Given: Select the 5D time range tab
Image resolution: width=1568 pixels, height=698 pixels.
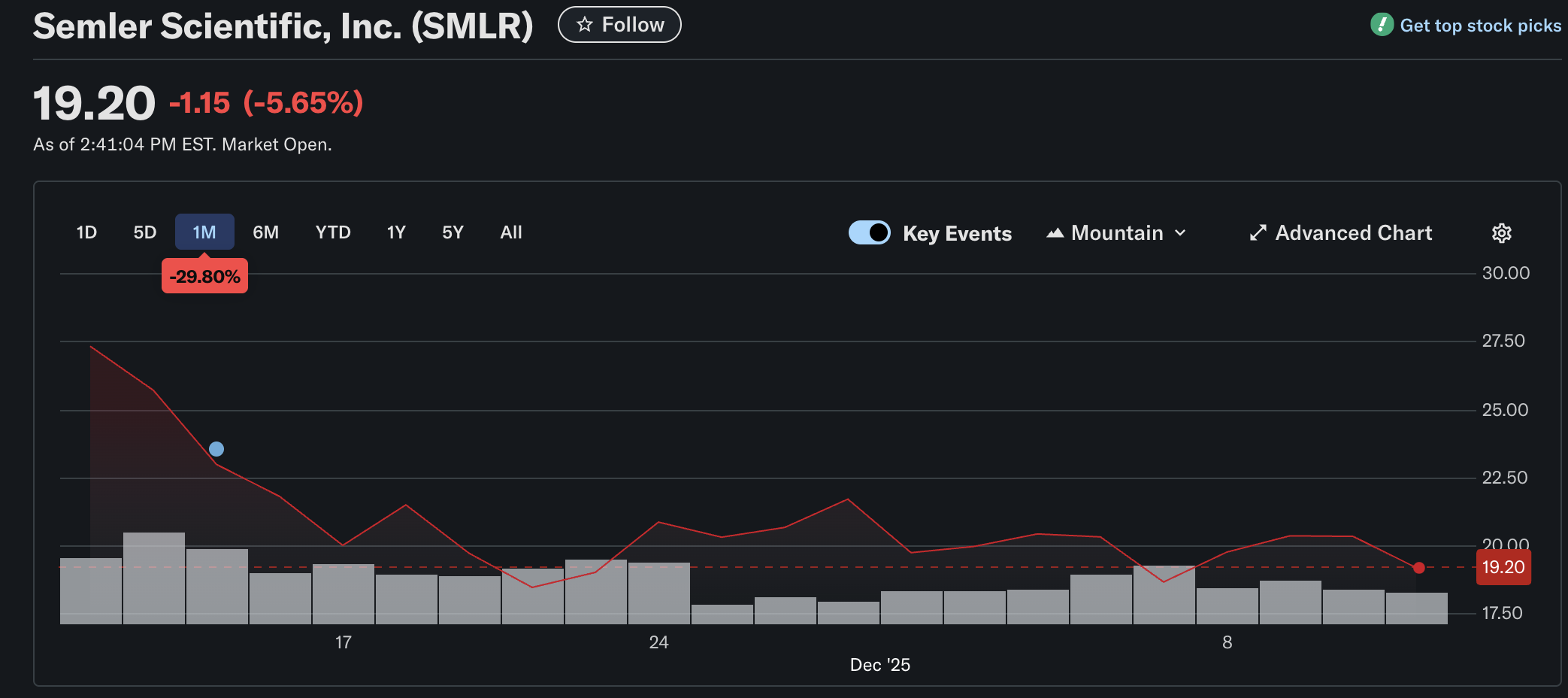Looking at the screenshot, I should (145, 232).
